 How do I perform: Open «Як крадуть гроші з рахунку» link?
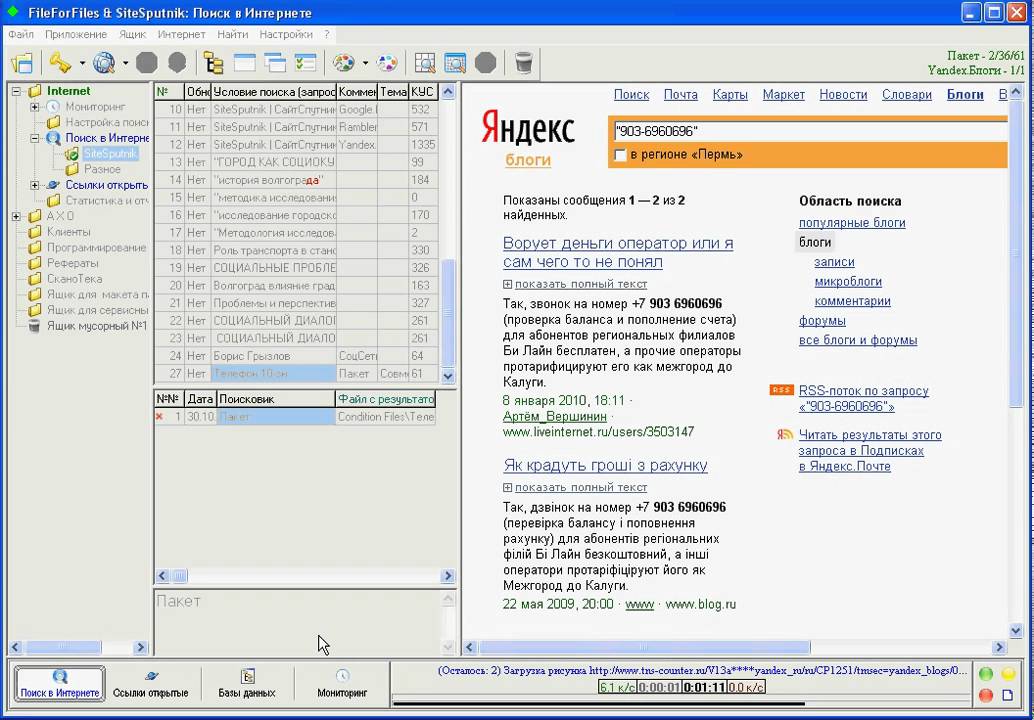(x=605, y=465)
